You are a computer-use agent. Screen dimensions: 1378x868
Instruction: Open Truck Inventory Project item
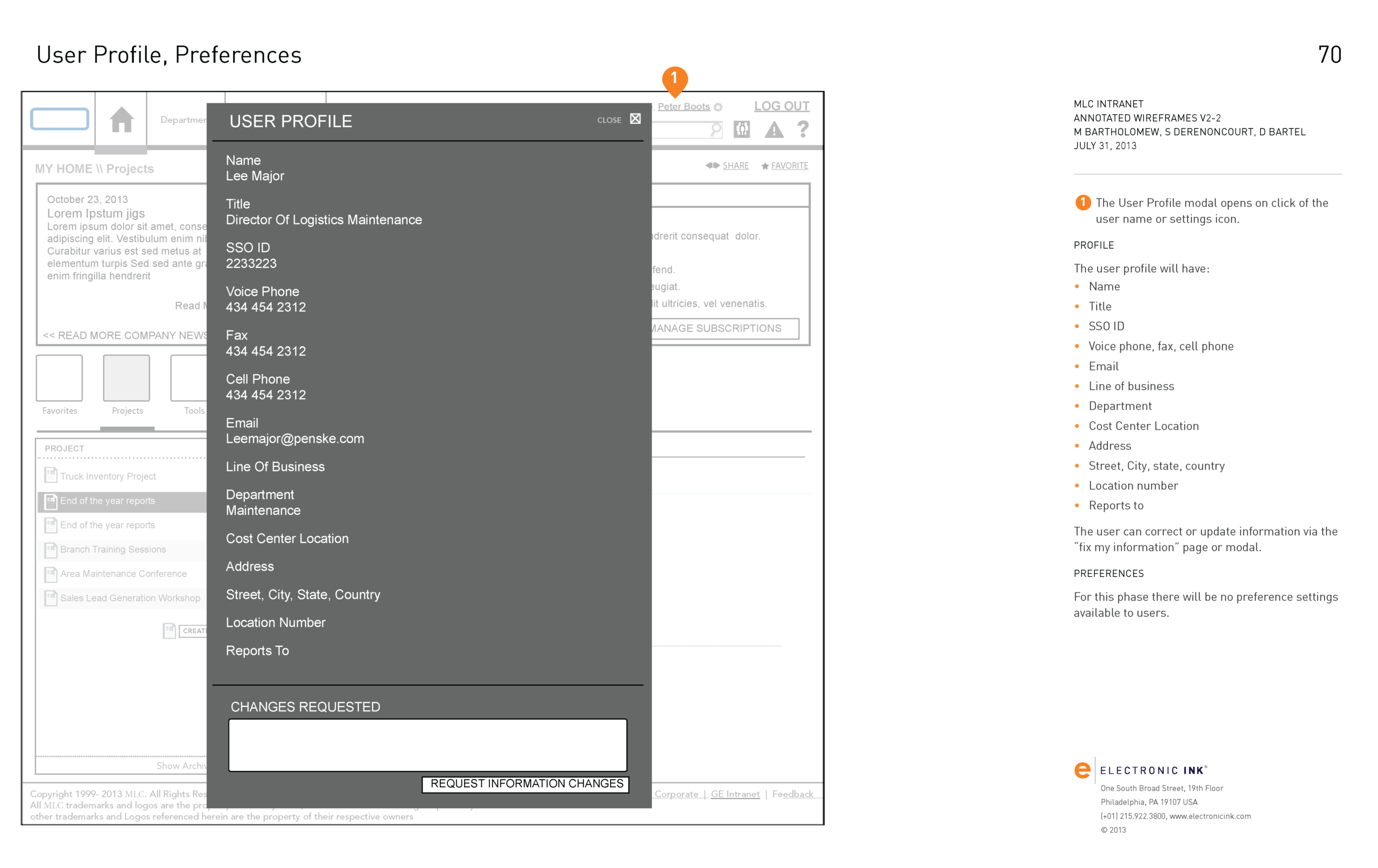108,476
